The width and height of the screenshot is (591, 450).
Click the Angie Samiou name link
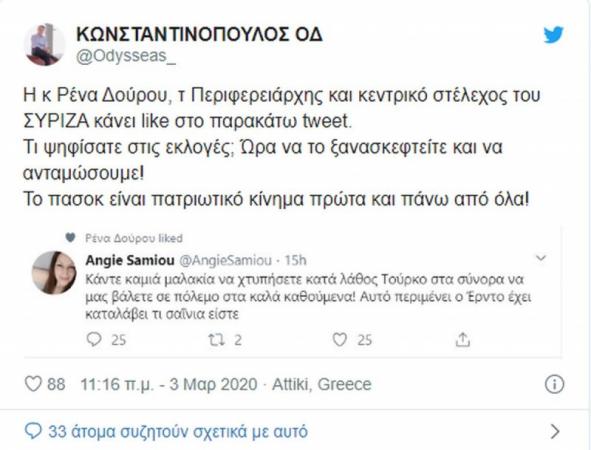click(130, 260)
